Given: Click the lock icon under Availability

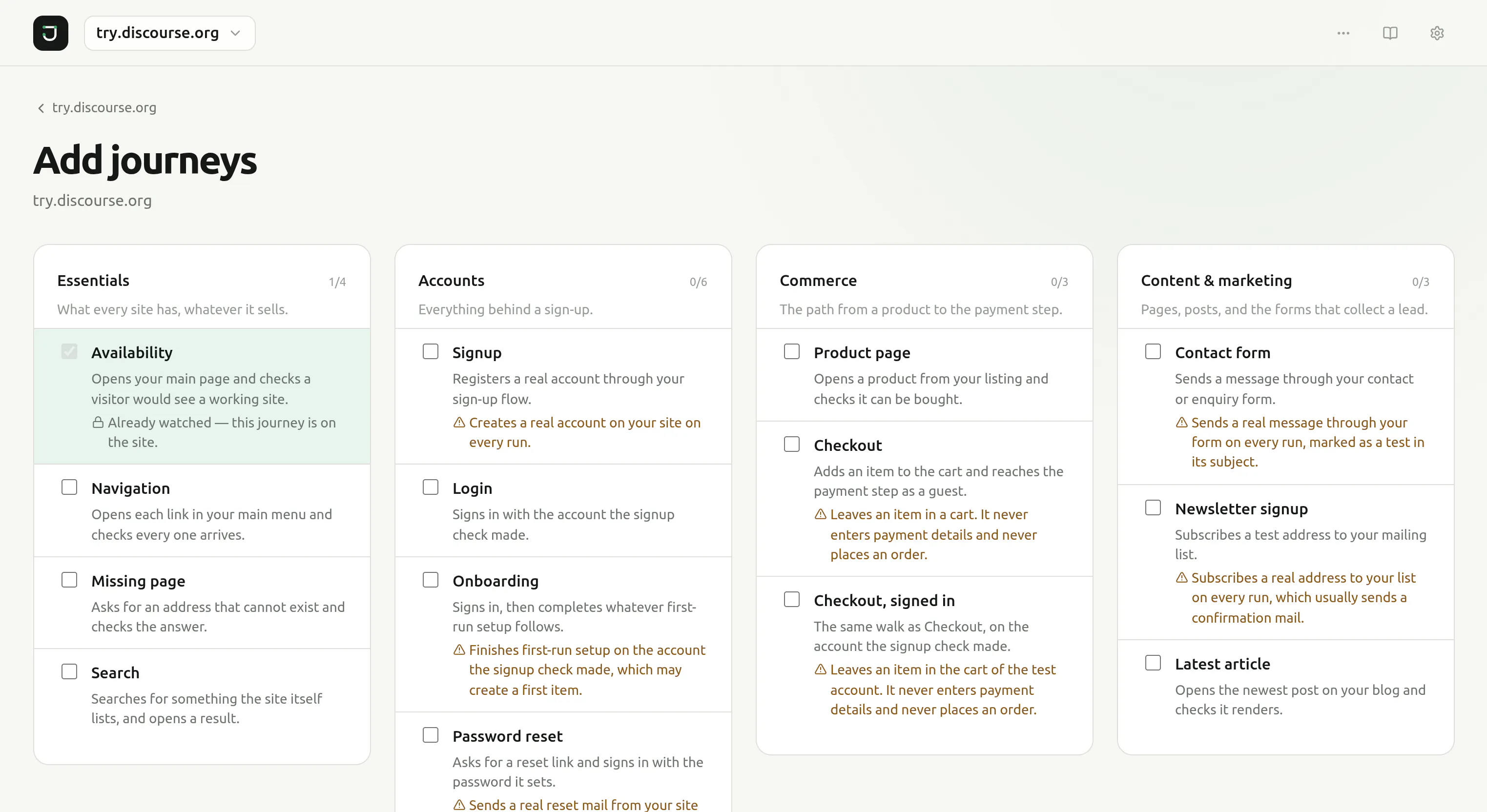Looking at the screenshot, I should 98,423.
